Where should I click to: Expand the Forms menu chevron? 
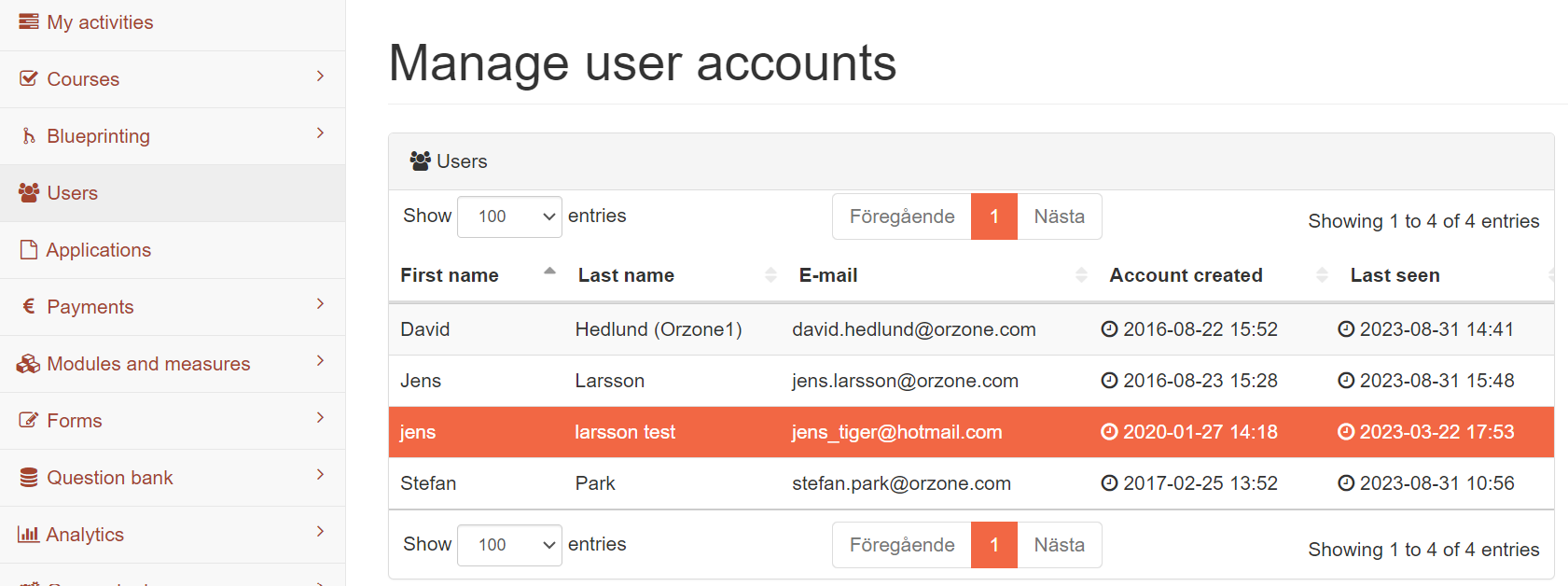(x=320, y=417)
